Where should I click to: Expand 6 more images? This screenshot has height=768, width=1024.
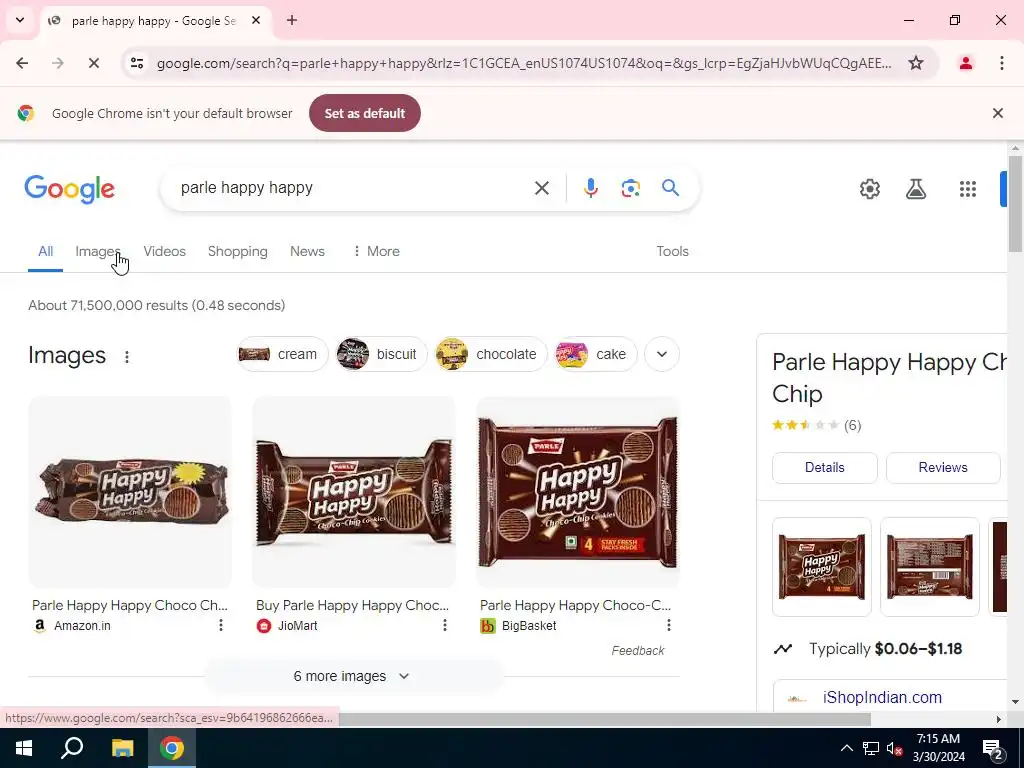coord(352,676)
